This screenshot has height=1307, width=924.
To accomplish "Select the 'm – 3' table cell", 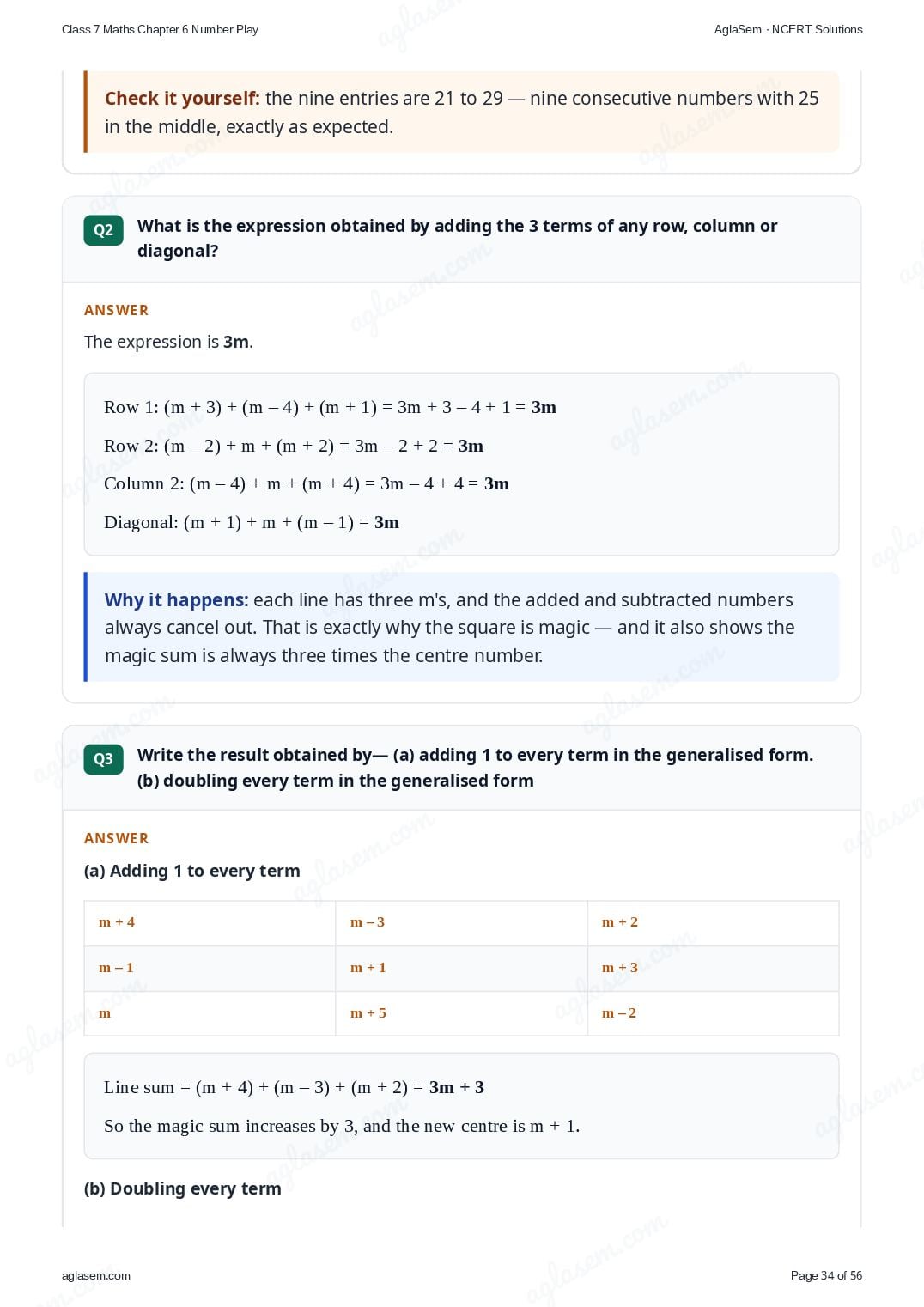I will pos(461,923).
